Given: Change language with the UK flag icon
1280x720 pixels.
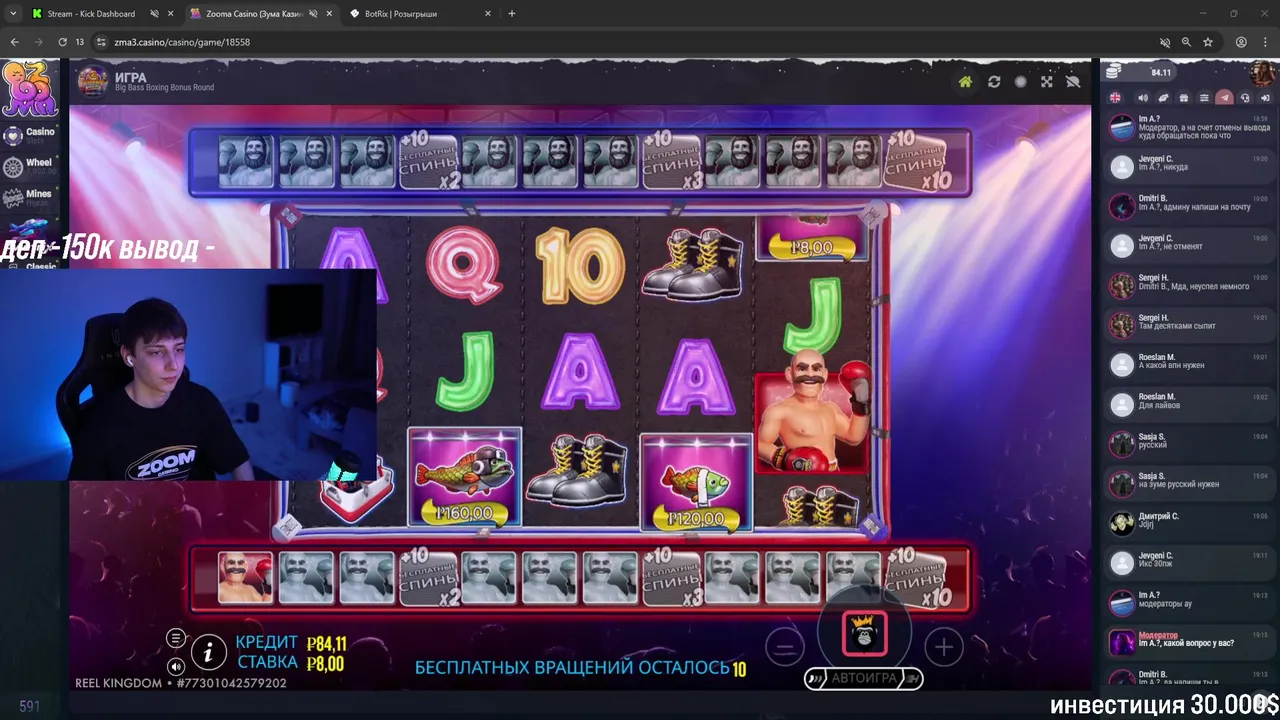Looking at the screenshot, I should (1115, 98).
